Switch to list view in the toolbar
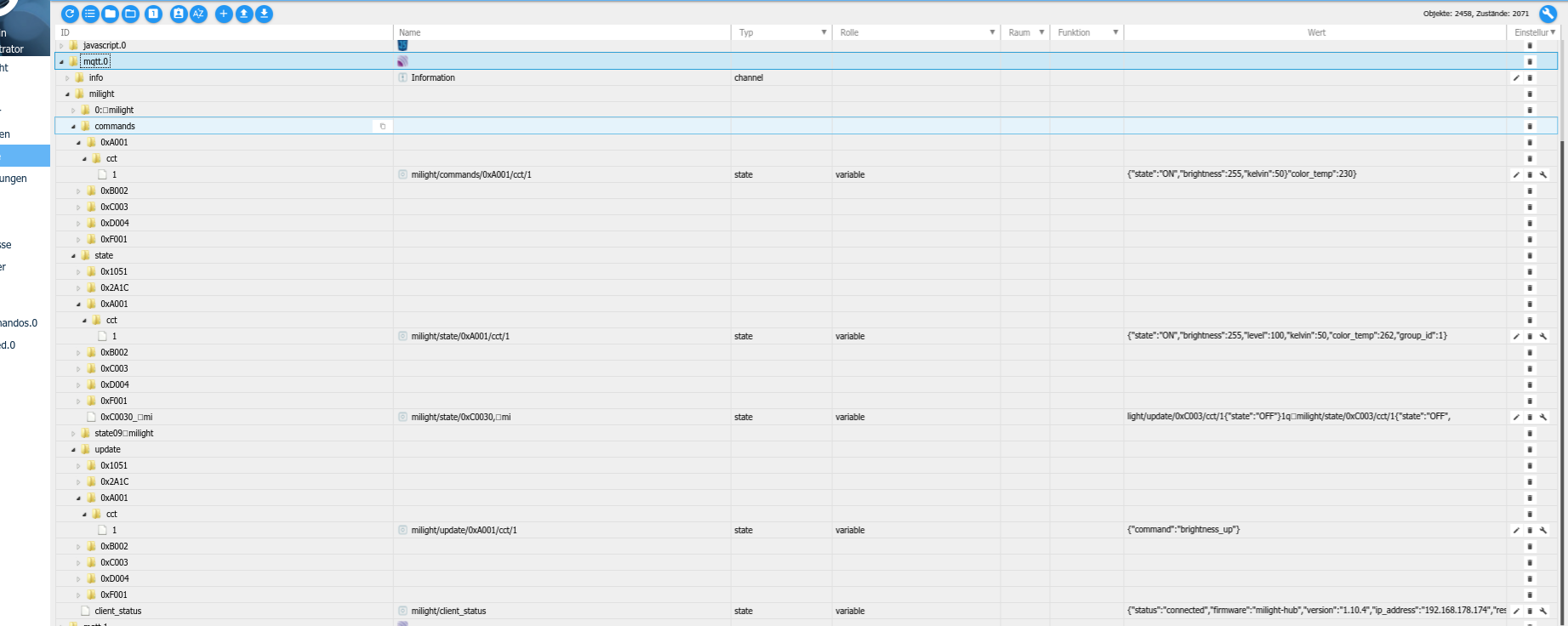The height and width of the screenshot is (626, 1568). click(90, 14)
